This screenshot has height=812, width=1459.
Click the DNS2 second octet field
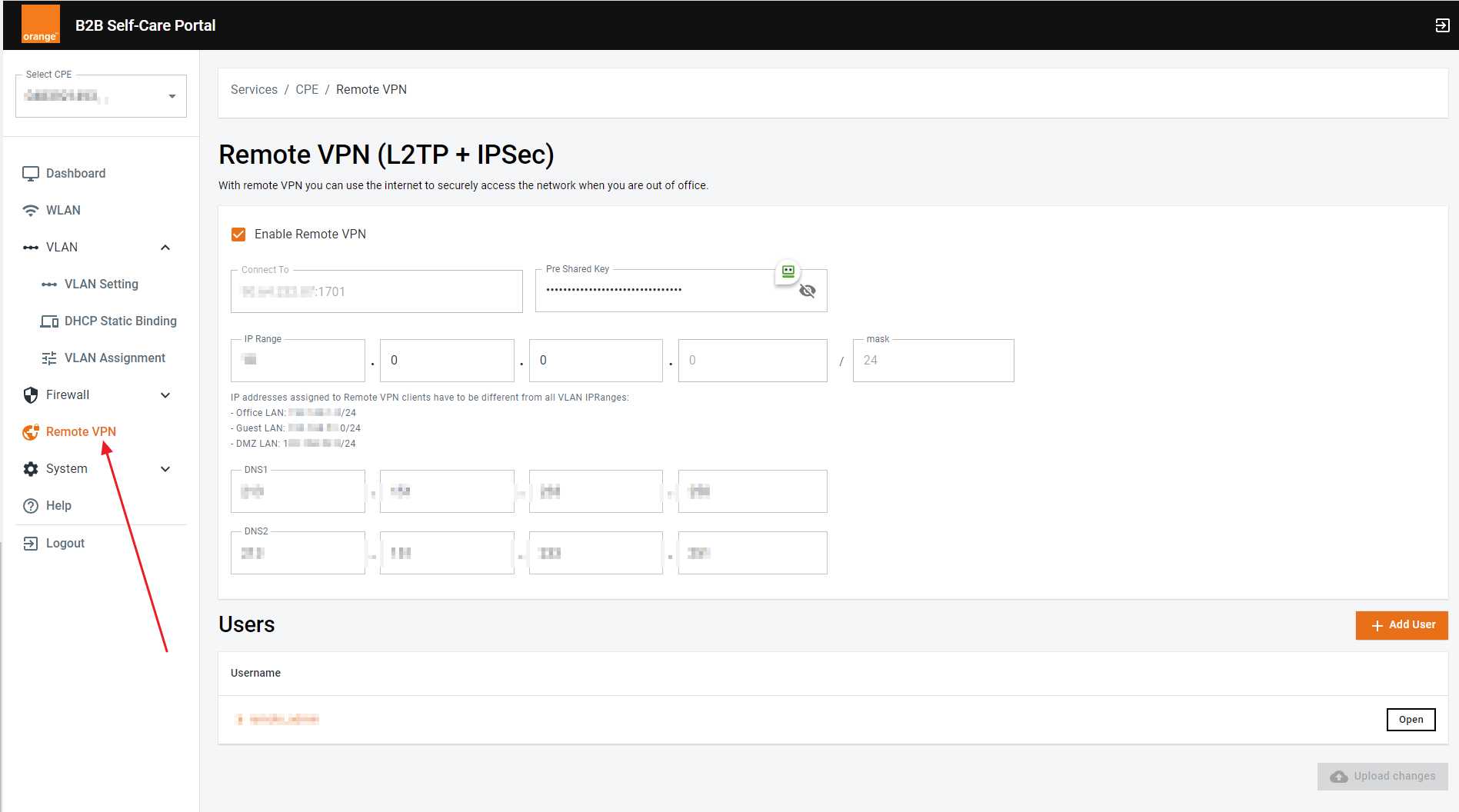pyautogui.click(x=447, y=553)
